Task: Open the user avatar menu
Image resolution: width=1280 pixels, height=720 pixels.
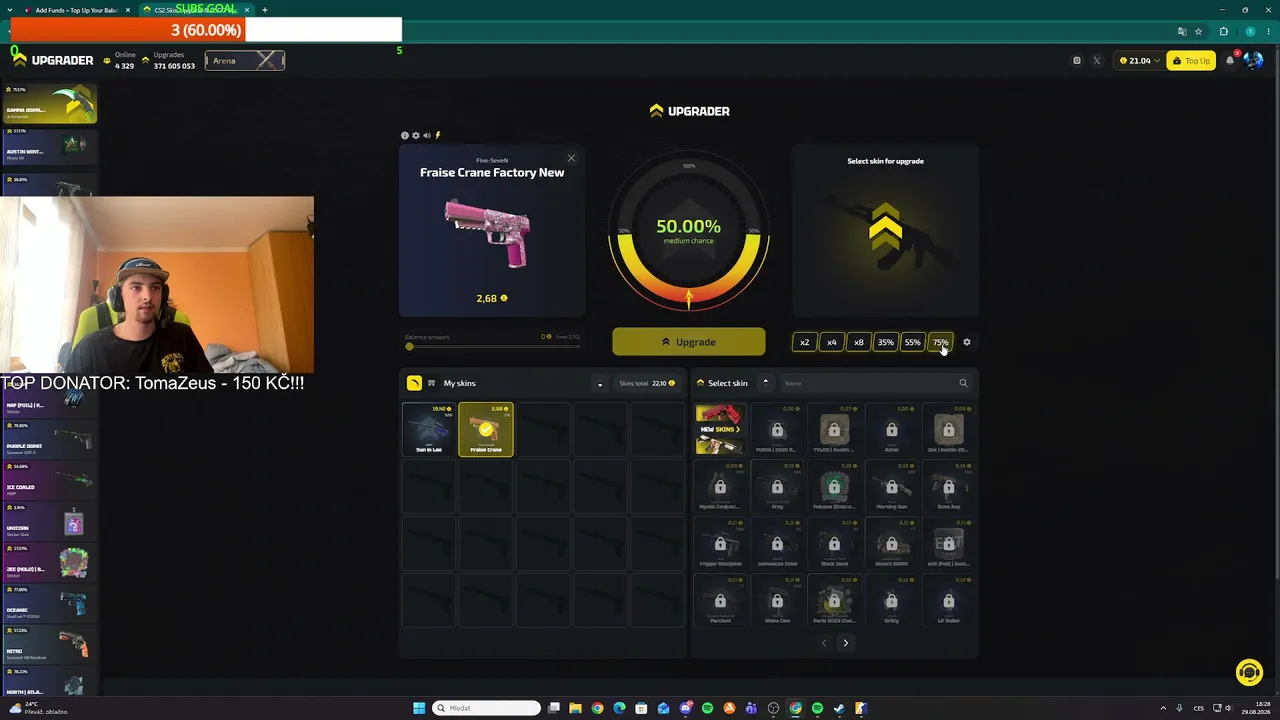Action: point(1253,61)
